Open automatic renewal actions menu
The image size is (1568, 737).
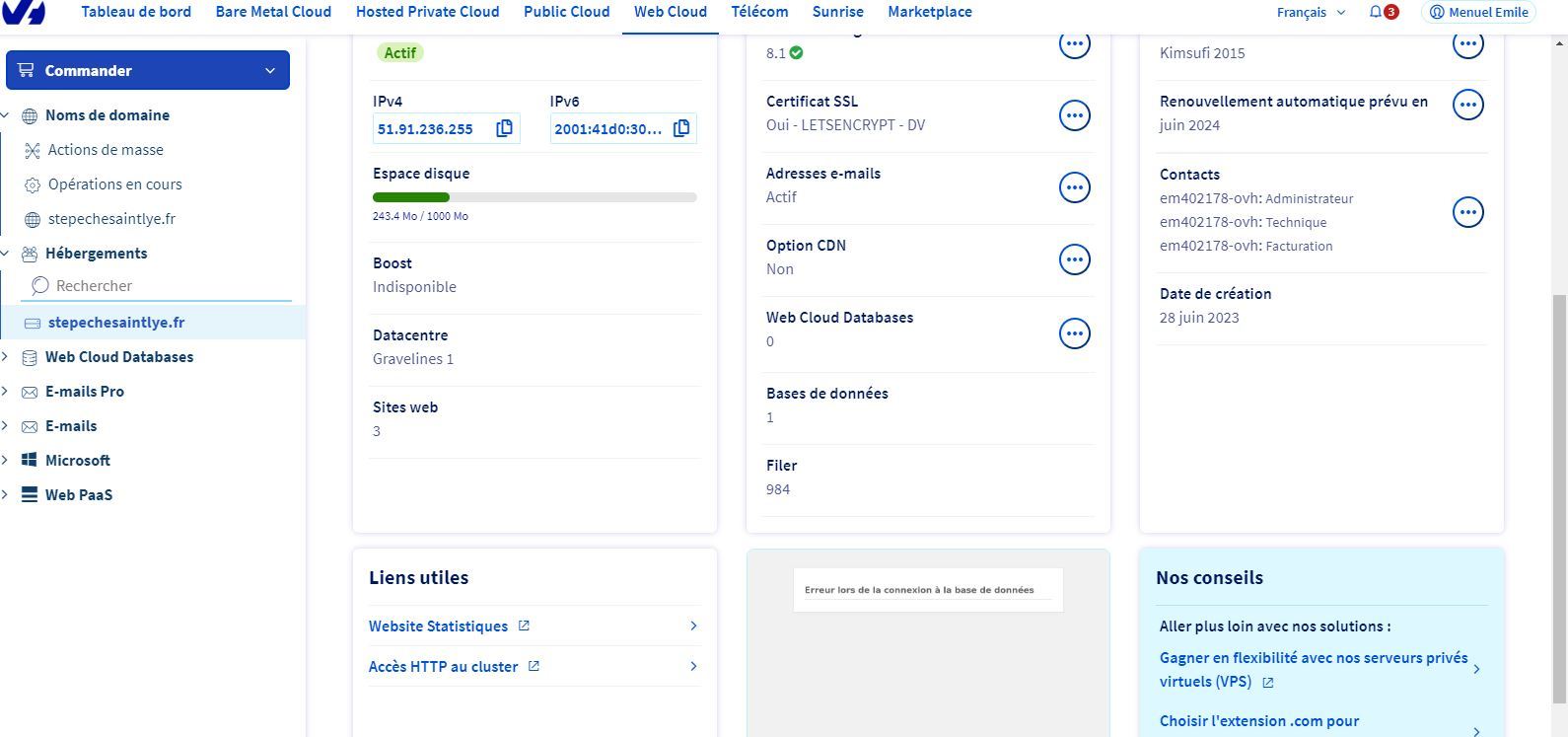click(1467, 105)
